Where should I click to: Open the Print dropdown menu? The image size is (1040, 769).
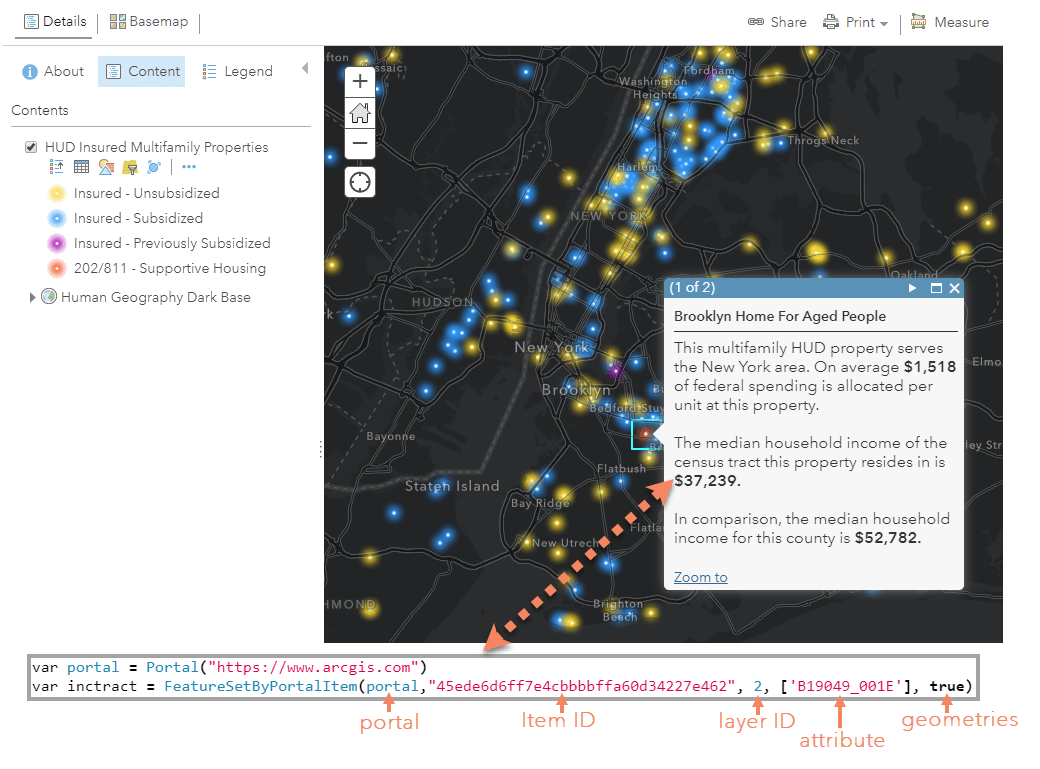pos(855,22)
